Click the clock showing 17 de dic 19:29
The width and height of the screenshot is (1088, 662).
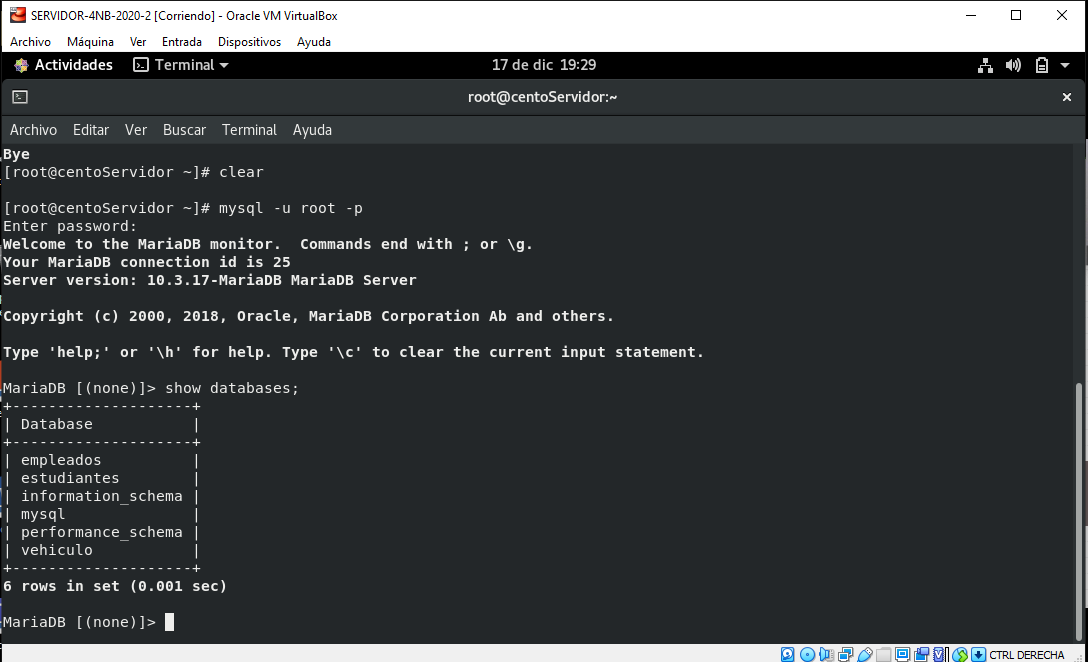(x=543, y=65)
